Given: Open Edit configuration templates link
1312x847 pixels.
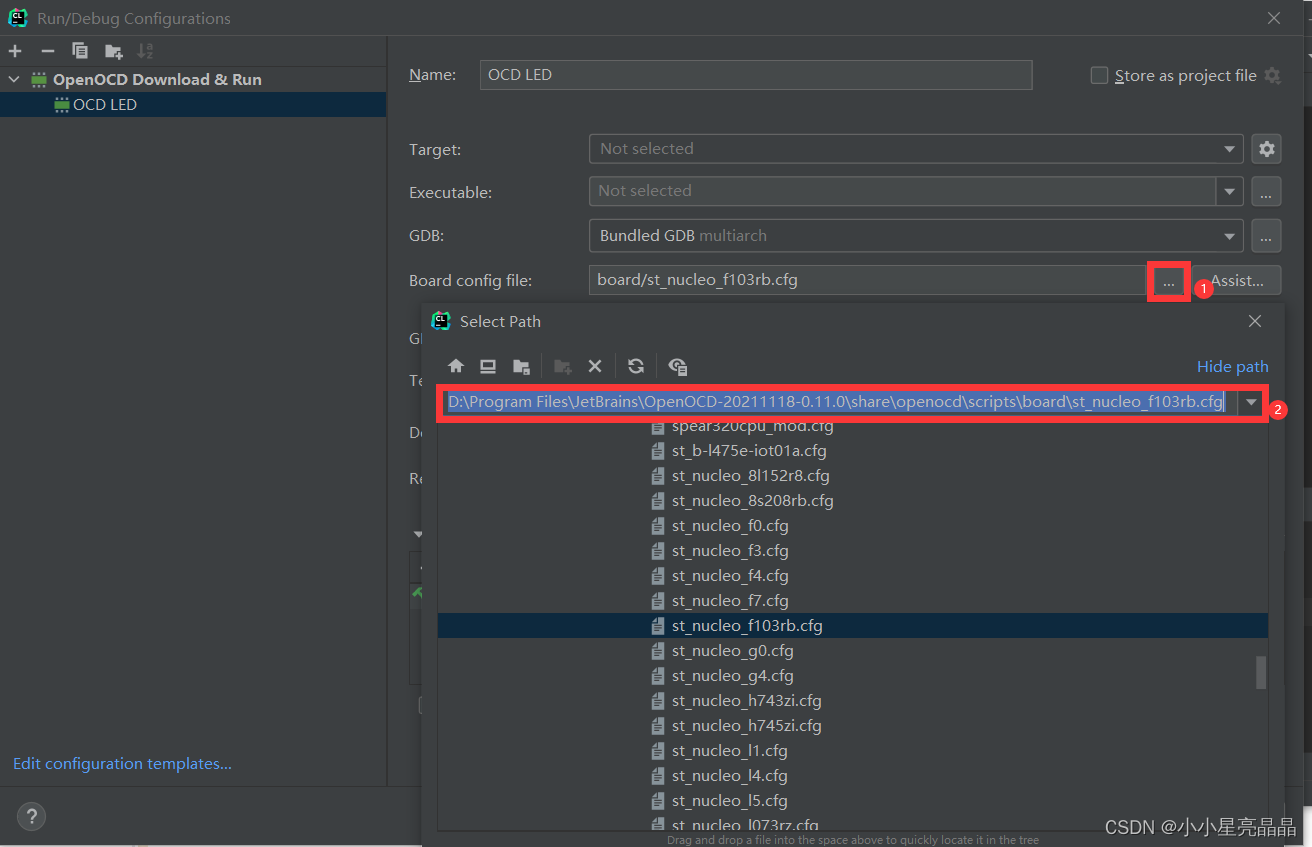Looking at the screenshot, I should tap(122, 764).
